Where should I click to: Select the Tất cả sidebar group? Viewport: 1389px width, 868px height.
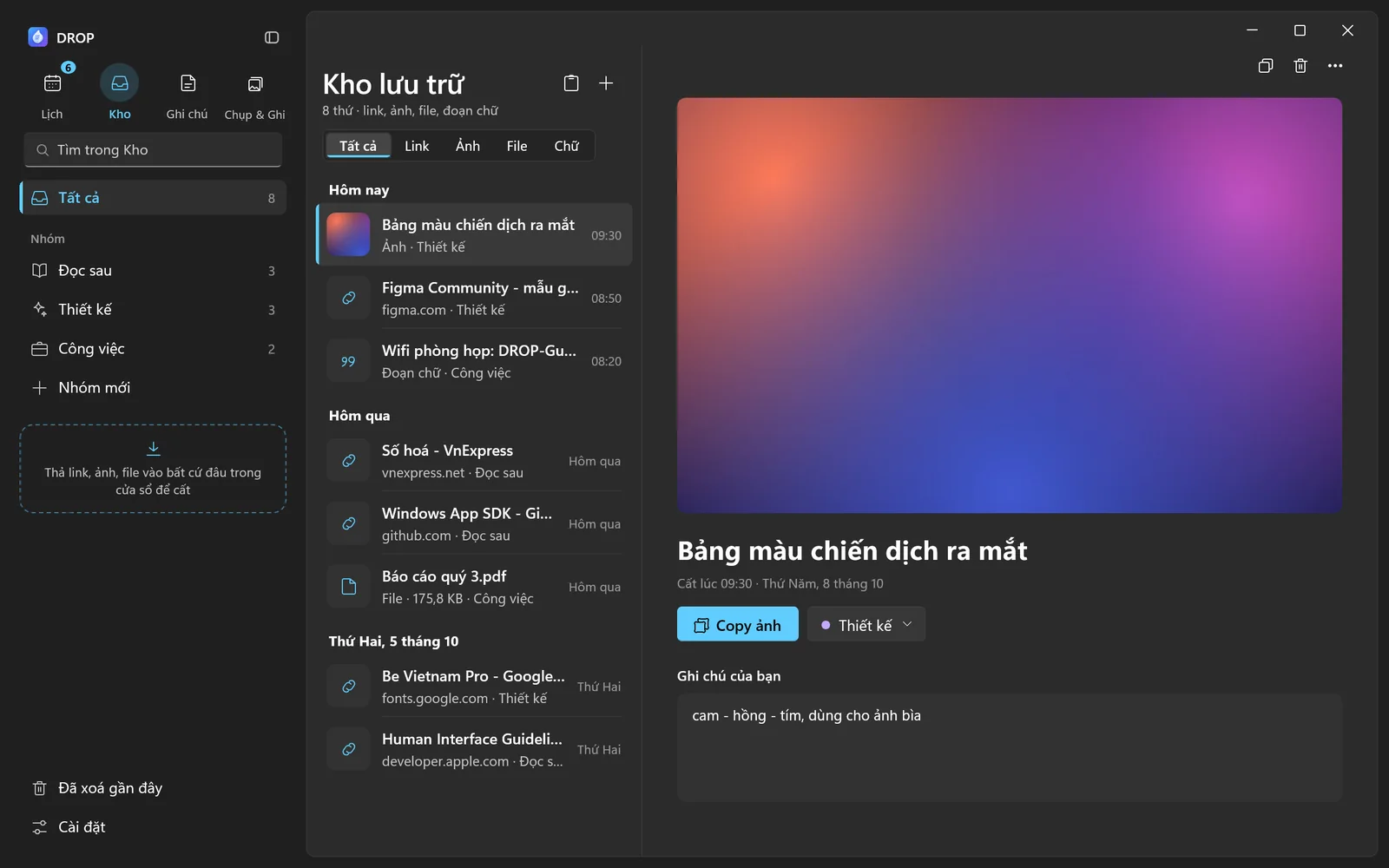coord(153,198)
